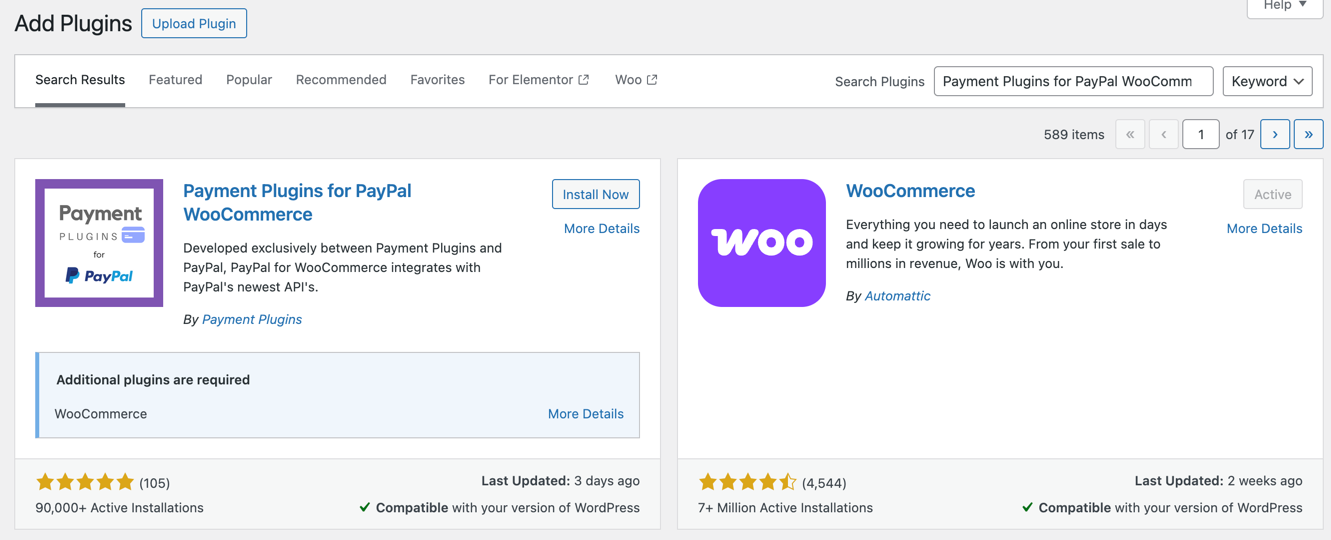Viewport: 1331px width, 540px height.
Task: Install Payment Plugins for PayPal now
Action: (x=595, y=194)
